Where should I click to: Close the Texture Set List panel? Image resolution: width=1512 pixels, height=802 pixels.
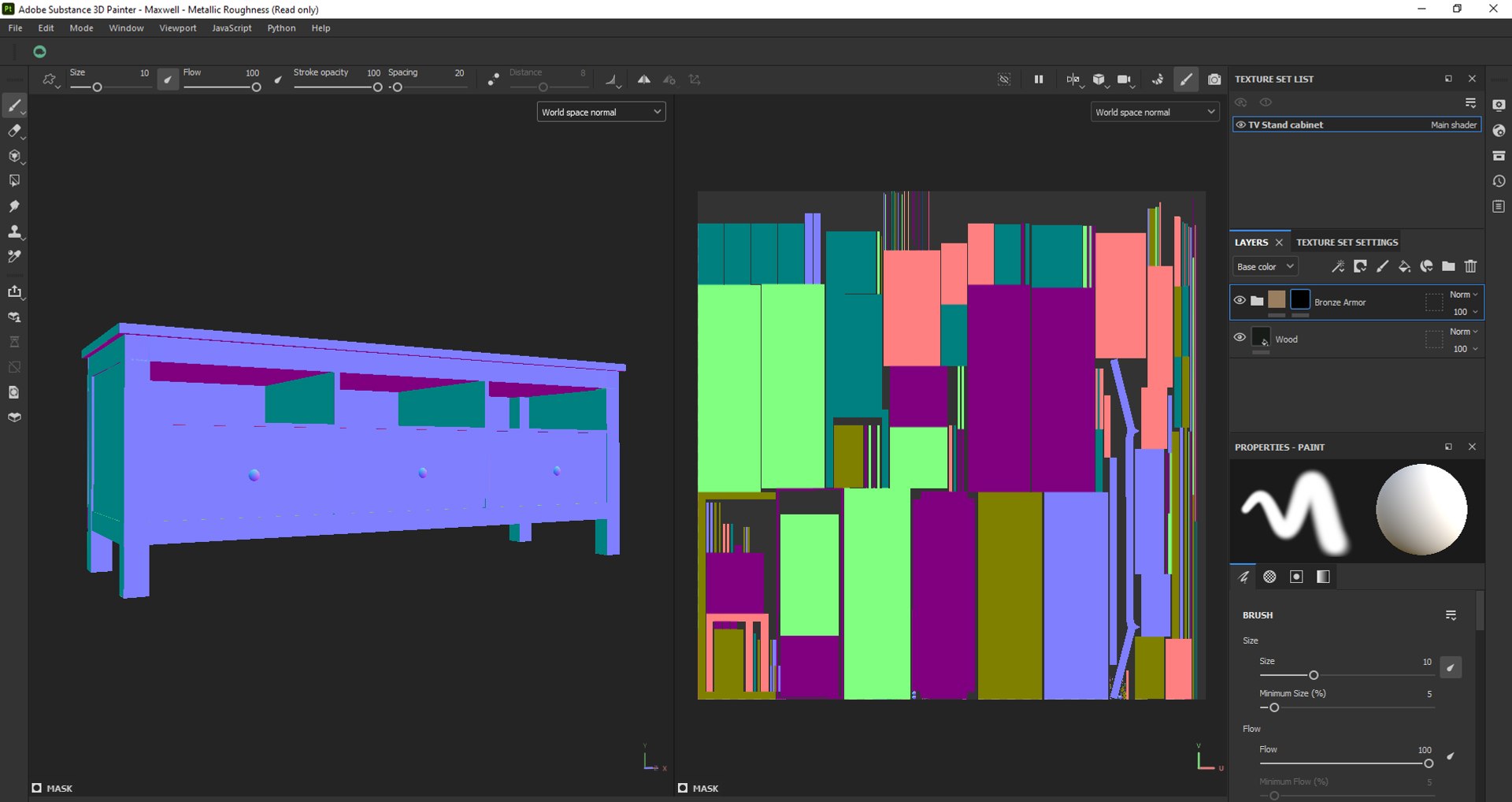(1472, 79)
